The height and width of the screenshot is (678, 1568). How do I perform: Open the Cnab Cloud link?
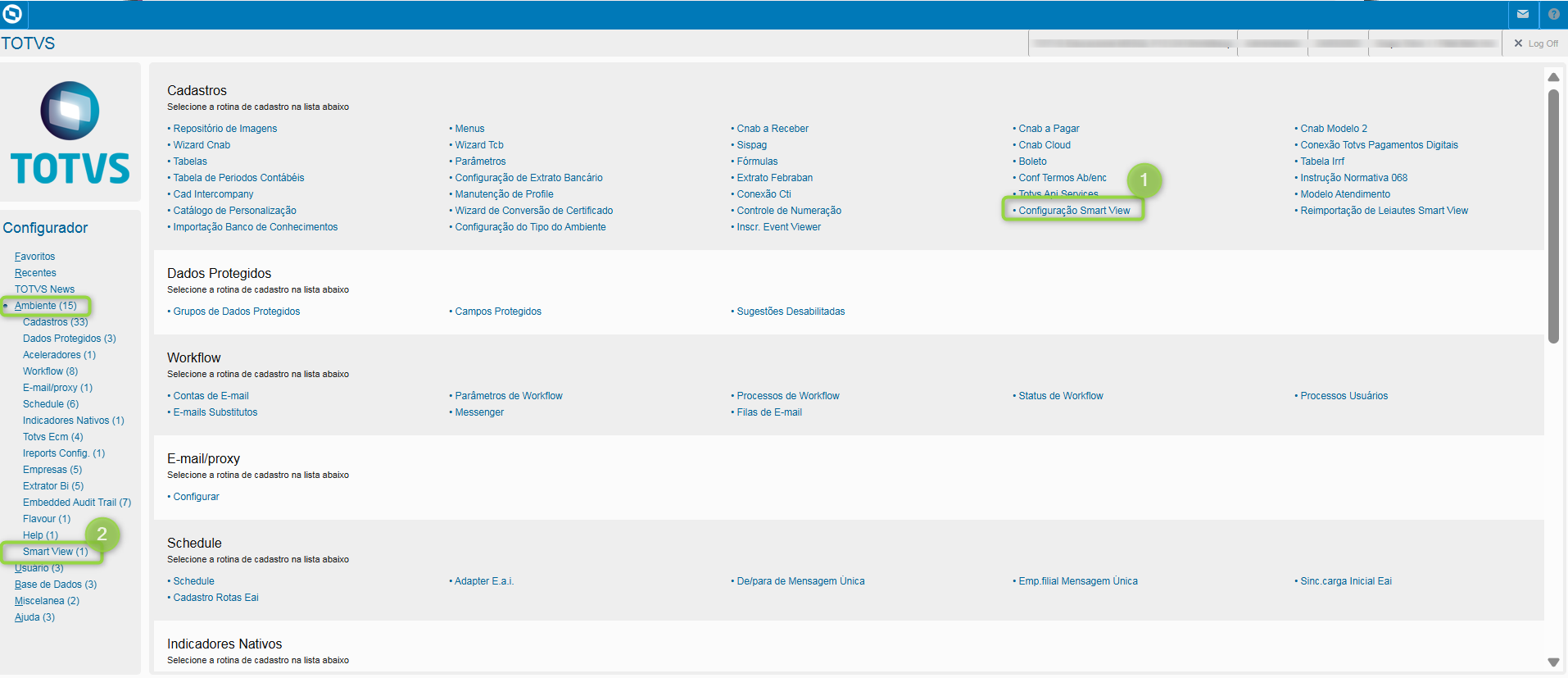point(1045,145)
